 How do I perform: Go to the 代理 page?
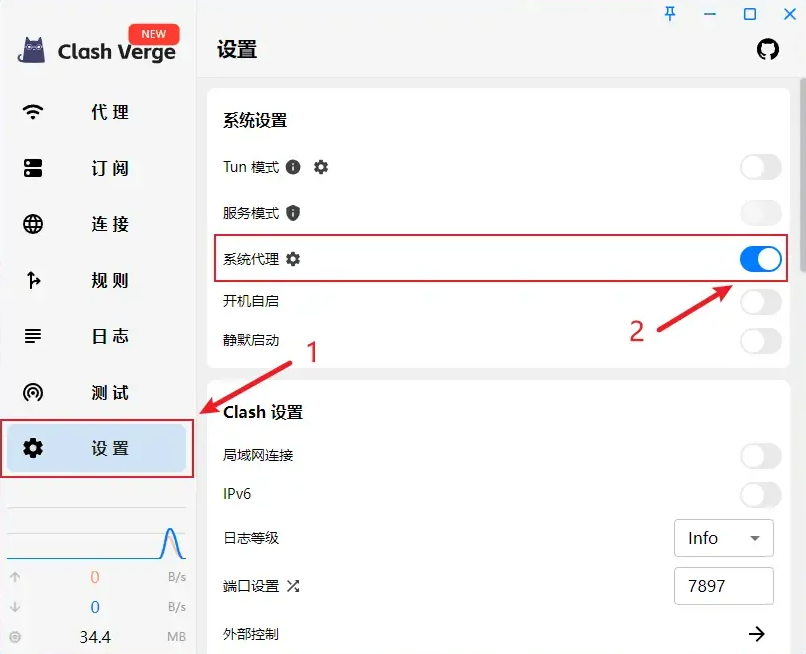click(110, 112)
